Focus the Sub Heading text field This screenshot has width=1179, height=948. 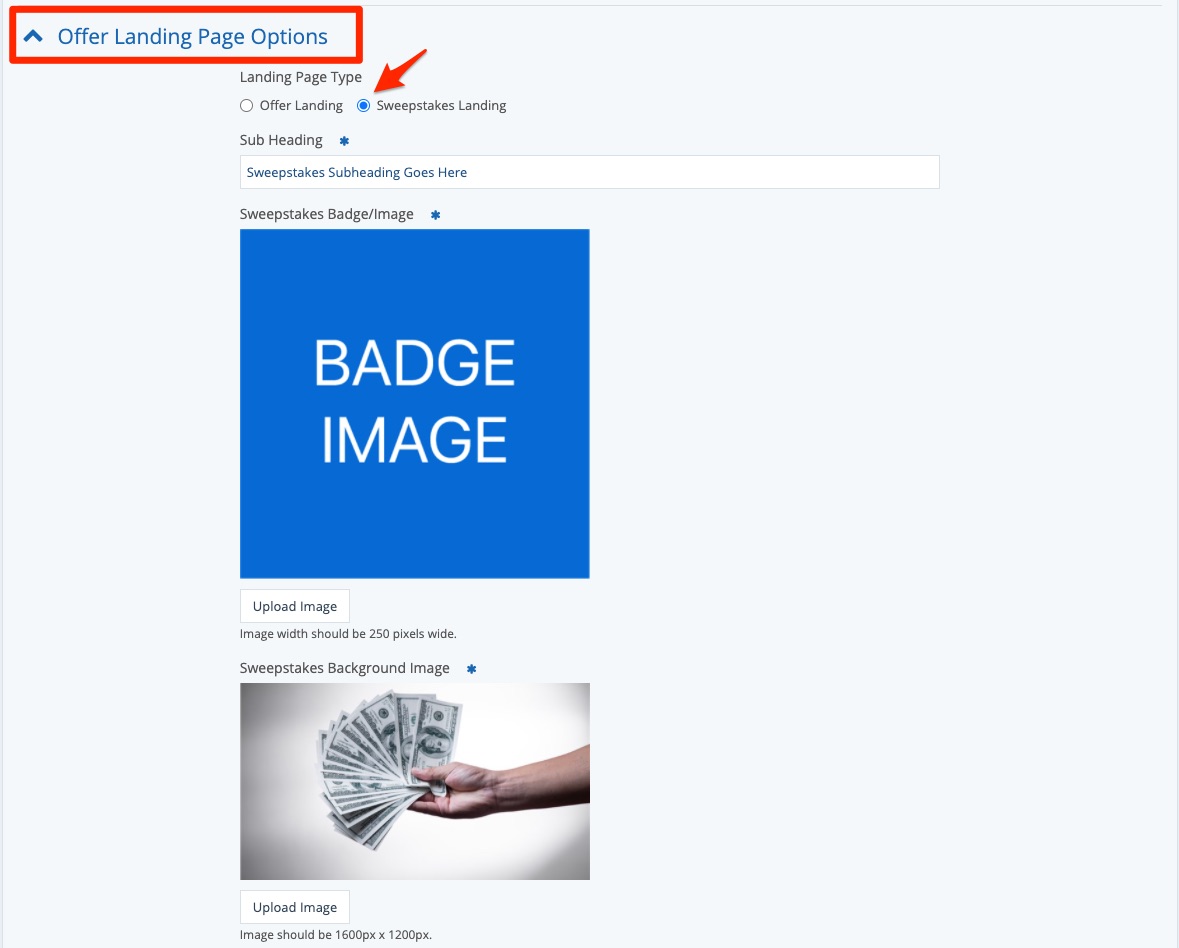[589, 172]
